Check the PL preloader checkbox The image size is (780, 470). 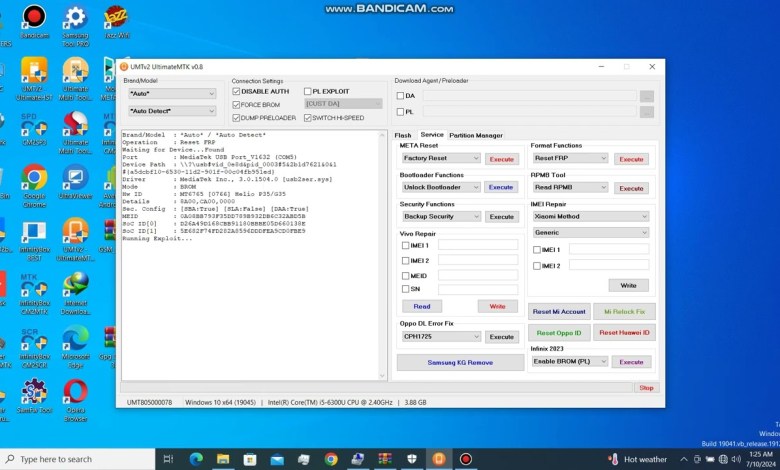pos(400,112)
